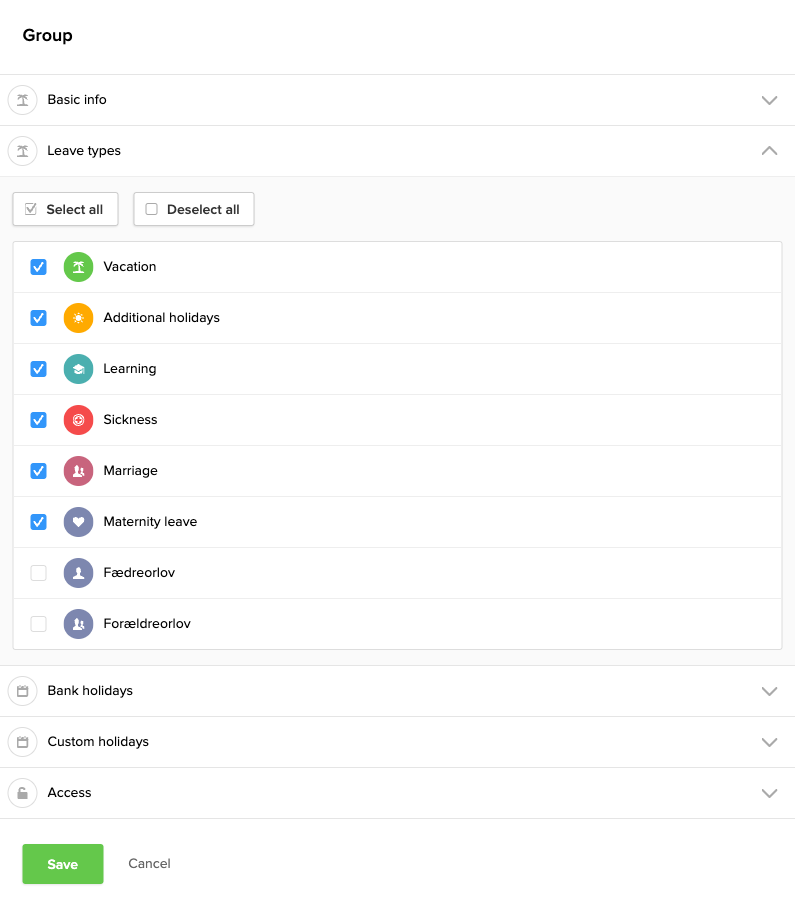Screen dimensions: 795x898
Task: Open the Custom holidays section header
Action: [98, 742]
